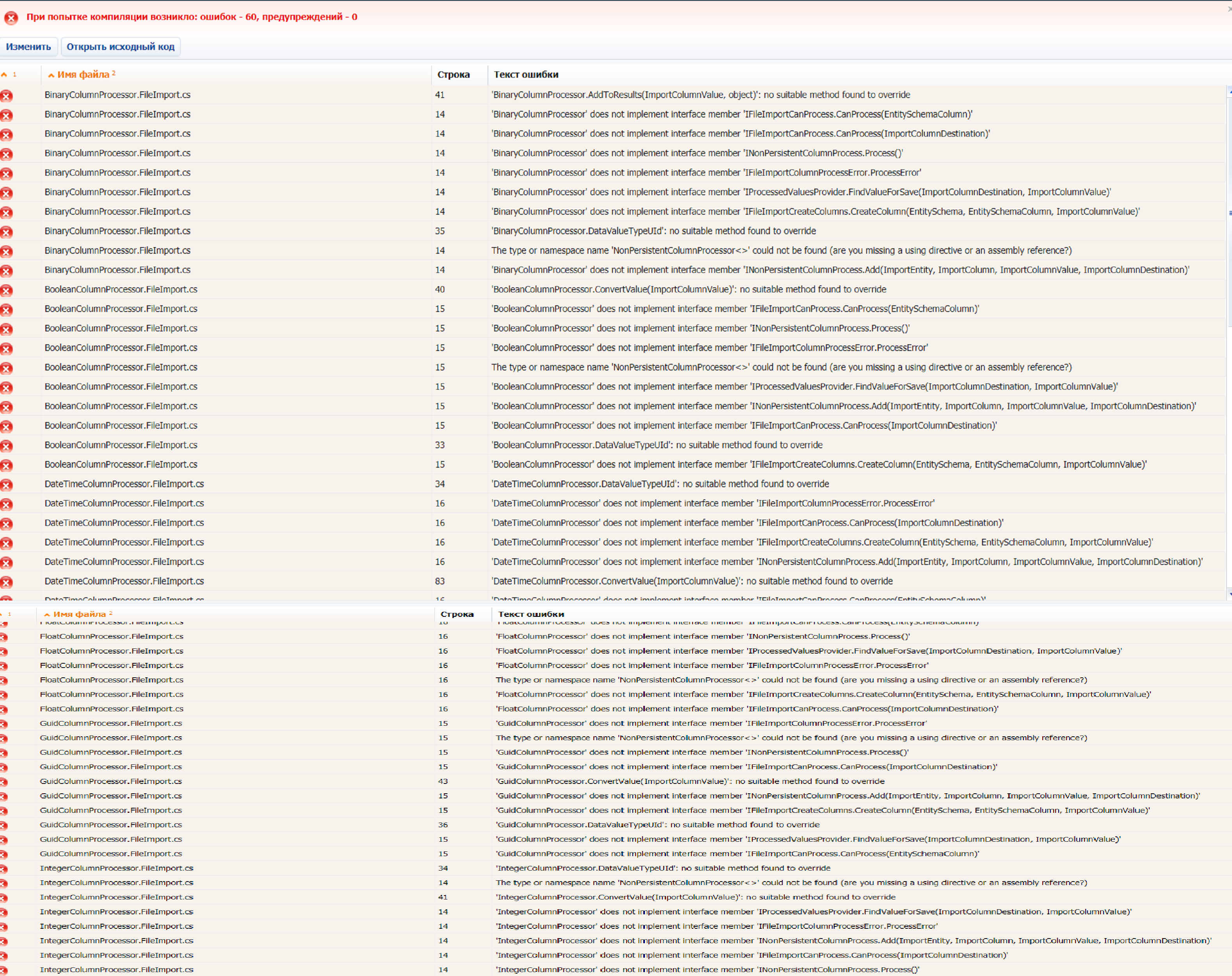Click error icon of BinaryColumnProcessor CreateColumn row

(6, 212)
